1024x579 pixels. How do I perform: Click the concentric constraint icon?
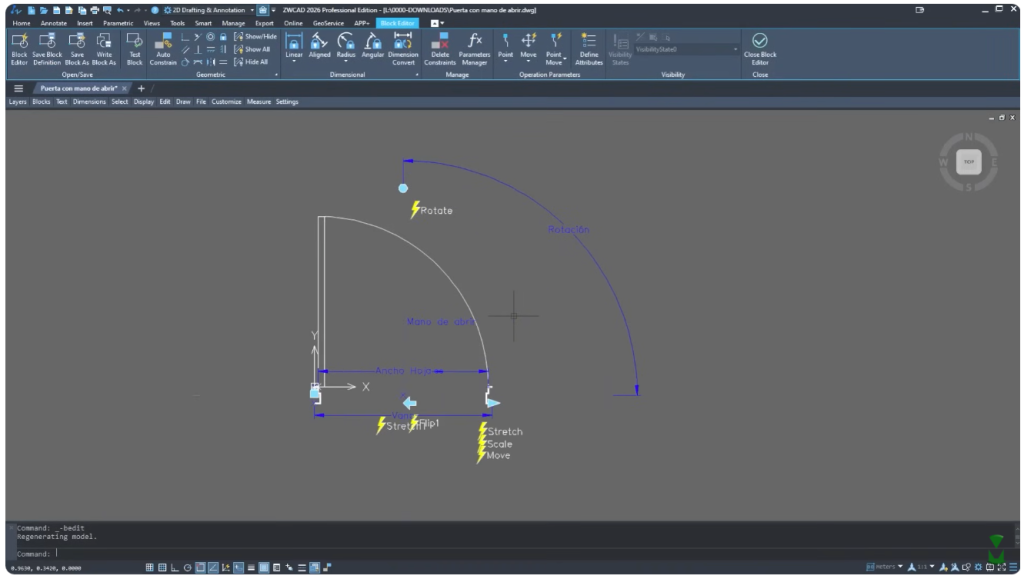[210, 37]
